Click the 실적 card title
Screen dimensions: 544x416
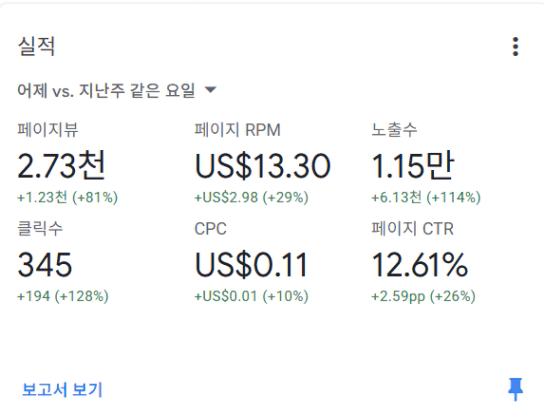(36, 46)
